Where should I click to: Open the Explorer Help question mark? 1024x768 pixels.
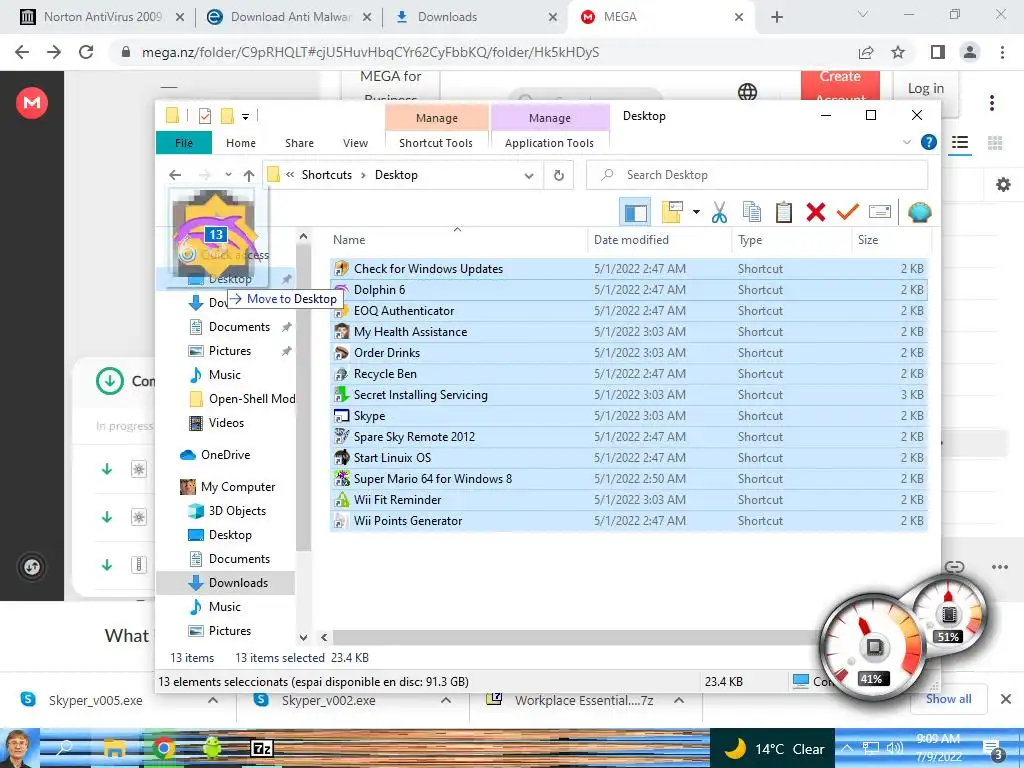(x=928, y=142)
